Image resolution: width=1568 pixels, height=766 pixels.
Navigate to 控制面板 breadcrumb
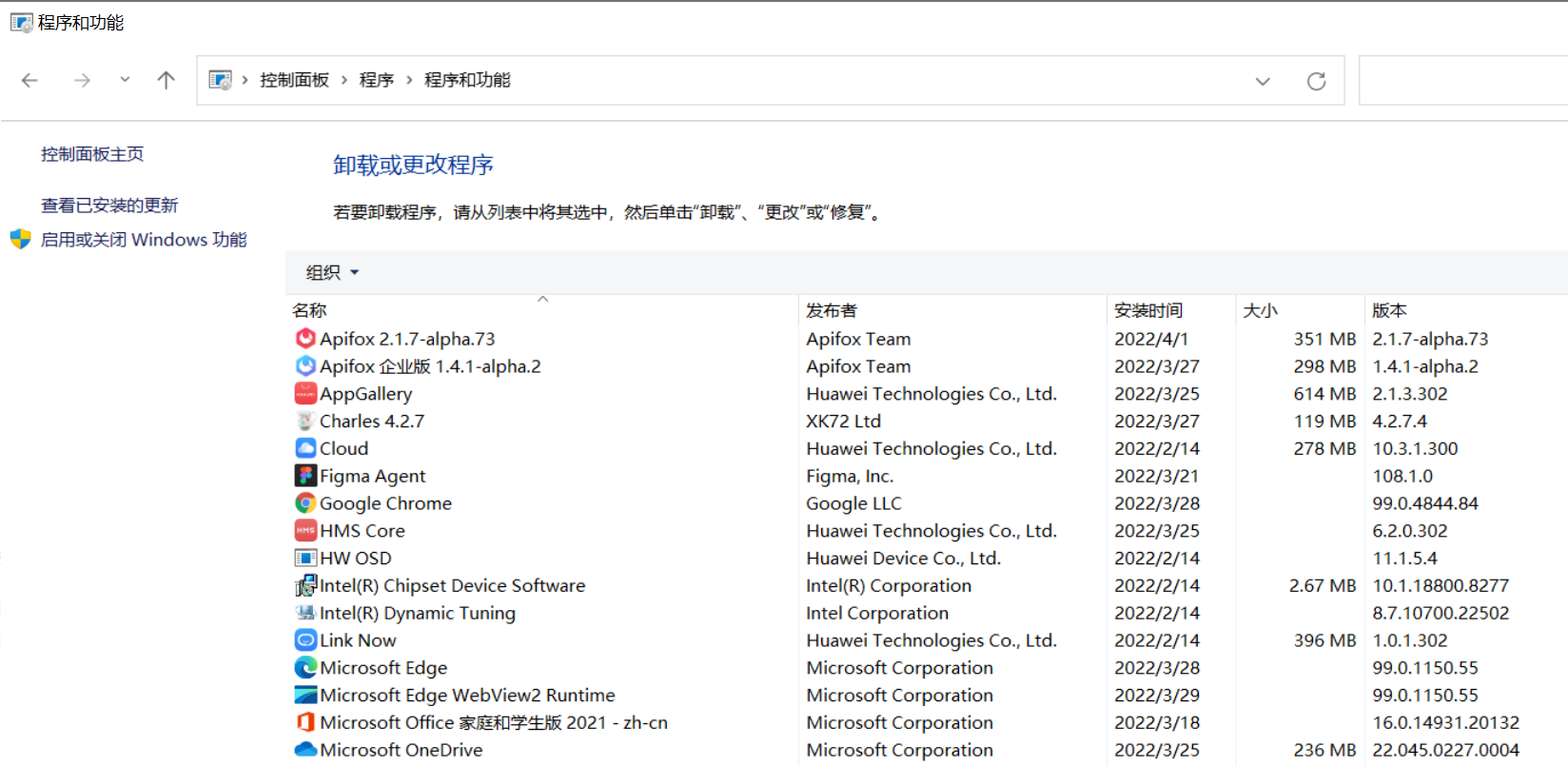click(294, 80)
